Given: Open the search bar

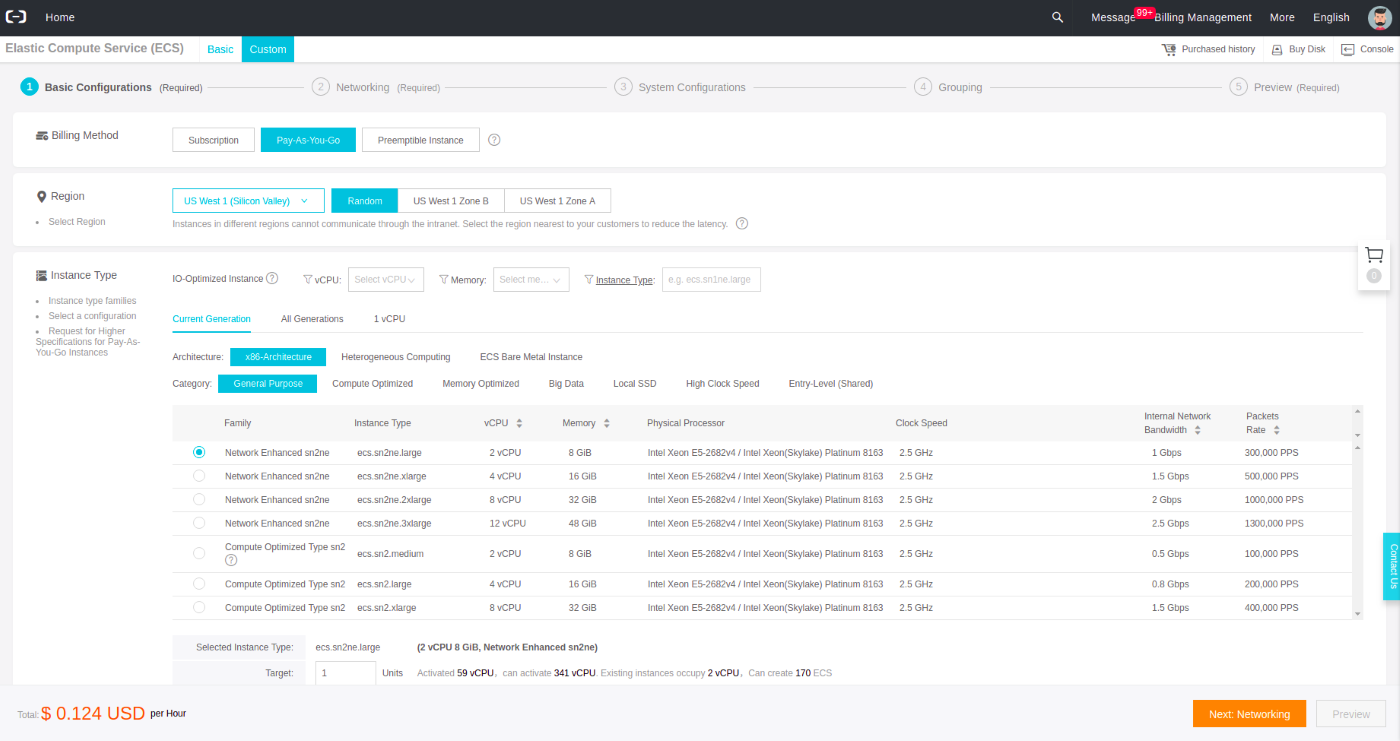Looking at the screenshot, I should point(1057,17).
